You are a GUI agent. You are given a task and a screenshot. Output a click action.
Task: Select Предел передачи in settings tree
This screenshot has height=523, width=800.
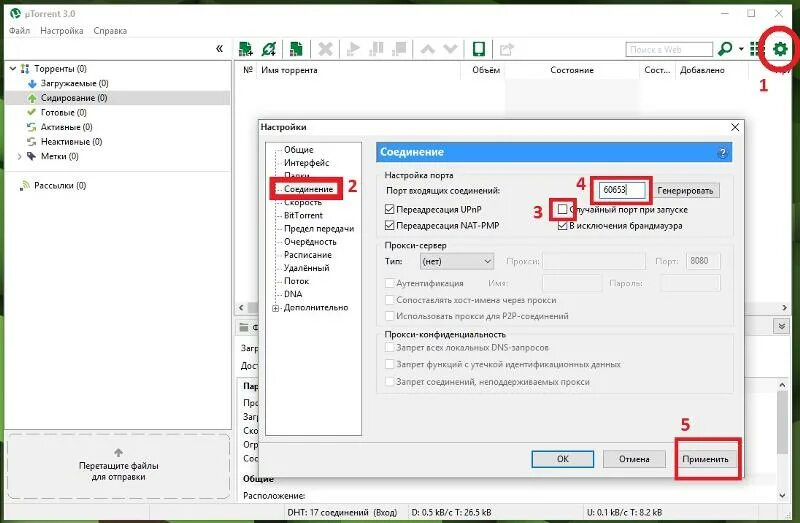(x=319, y=229)
